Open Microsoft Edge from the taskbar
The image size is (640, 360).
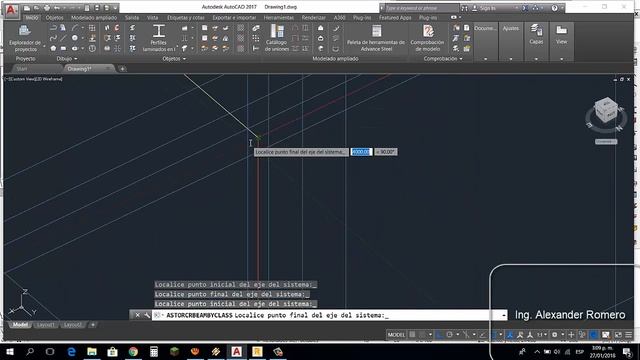point(71,351)
